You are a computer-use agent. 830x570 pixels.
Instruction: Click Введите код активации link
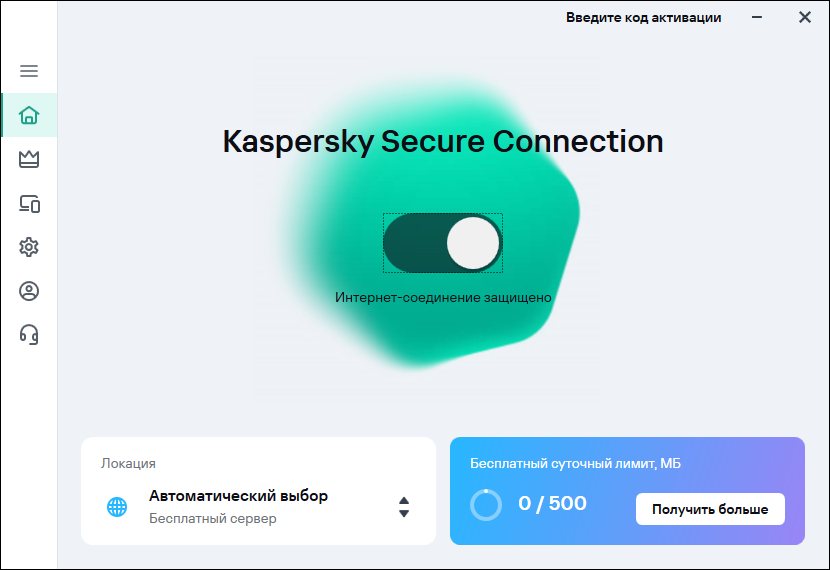[x=643, y=17]
